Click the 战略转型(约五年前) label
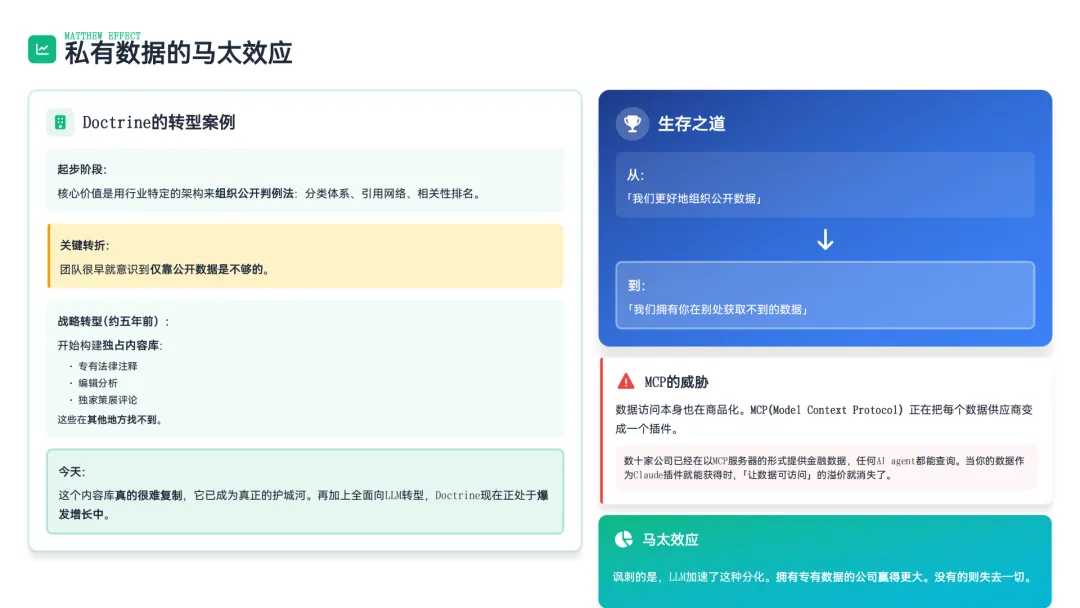 (114, 322)
